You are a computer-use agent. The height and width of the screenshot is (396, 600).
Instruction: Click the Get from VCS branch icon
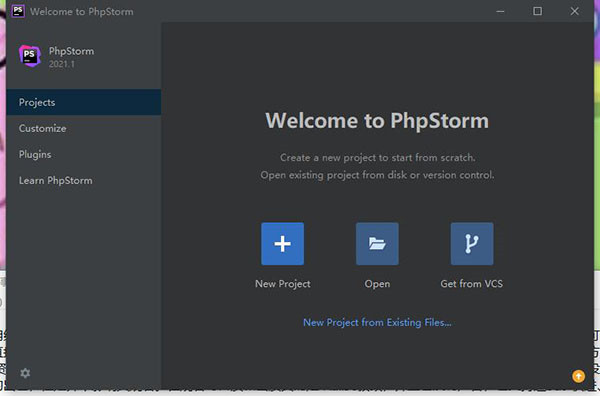472,244
